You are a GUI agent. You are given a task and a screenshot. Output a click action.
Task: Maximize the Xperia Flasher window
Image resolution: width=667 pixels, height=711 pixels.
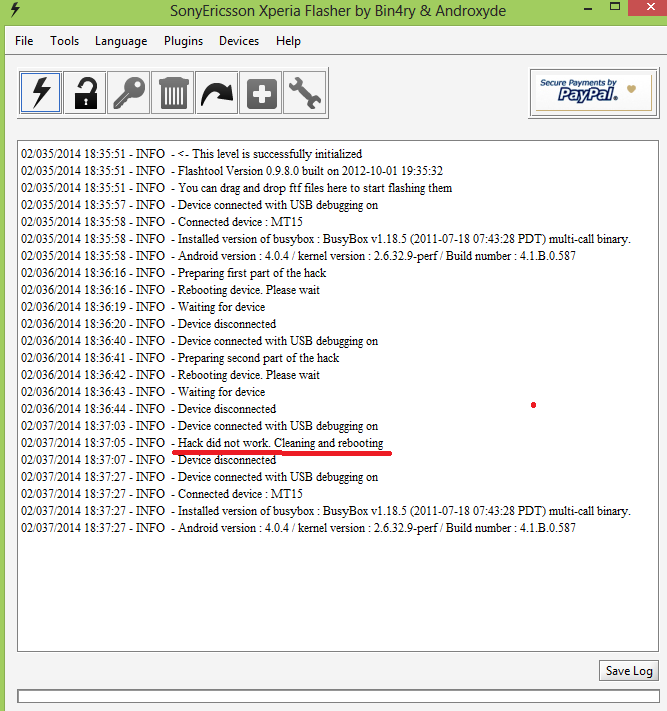(615, 7)
